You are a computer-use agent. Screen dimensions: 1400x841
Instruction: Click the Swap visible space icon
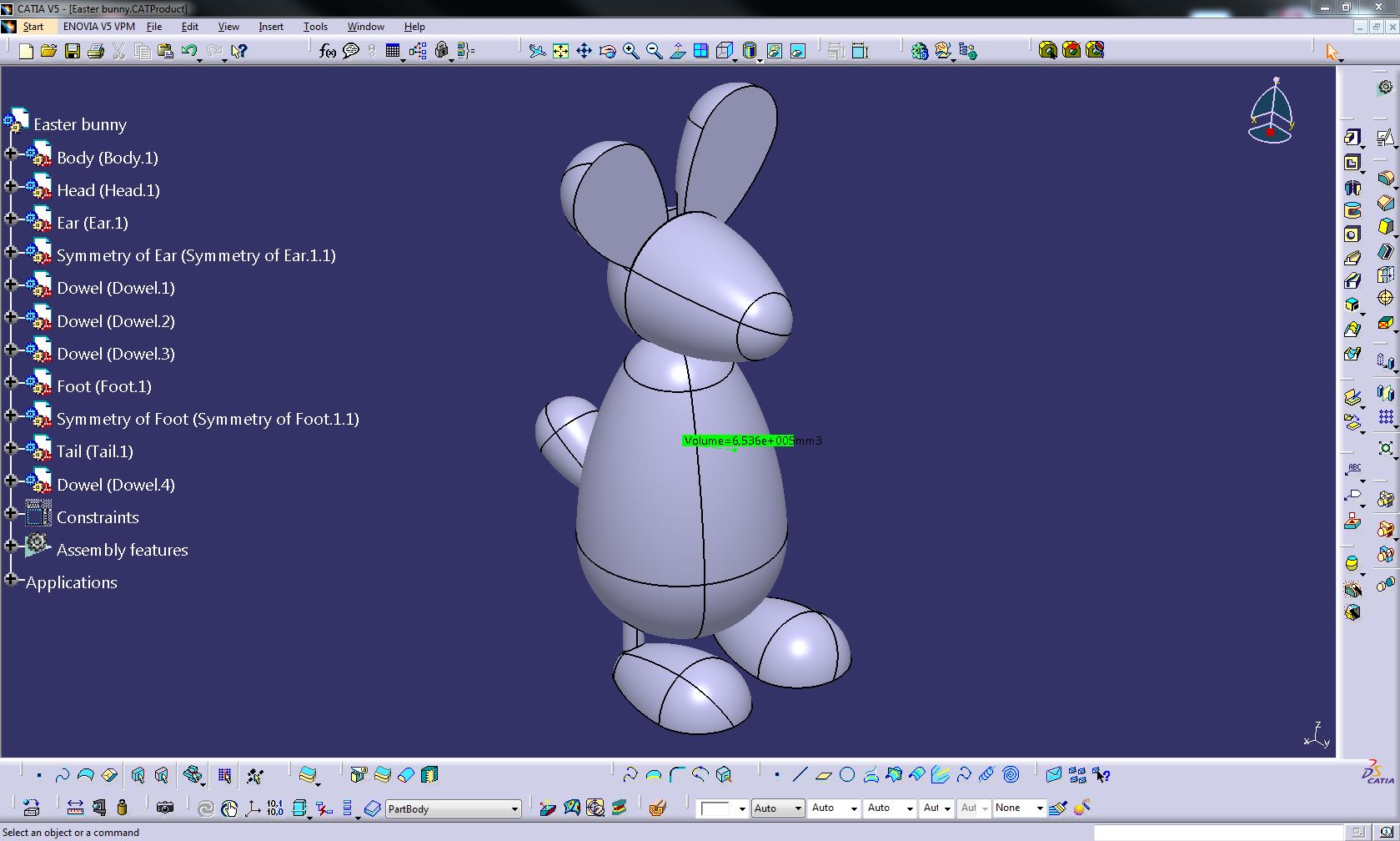(798, 51)
